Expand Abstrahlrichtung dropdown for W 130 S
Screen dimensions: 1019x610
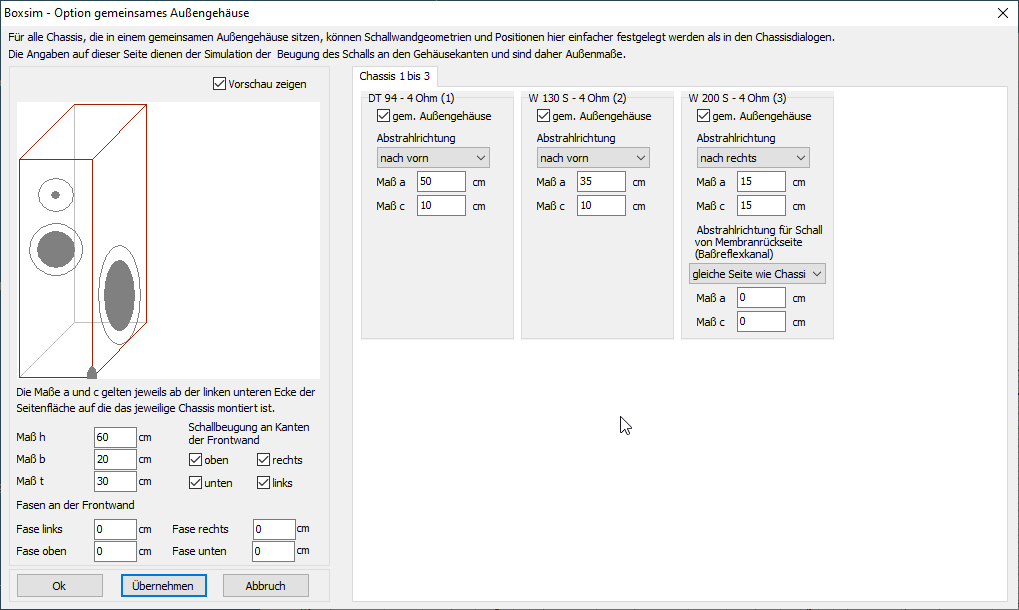click(593, 158)
